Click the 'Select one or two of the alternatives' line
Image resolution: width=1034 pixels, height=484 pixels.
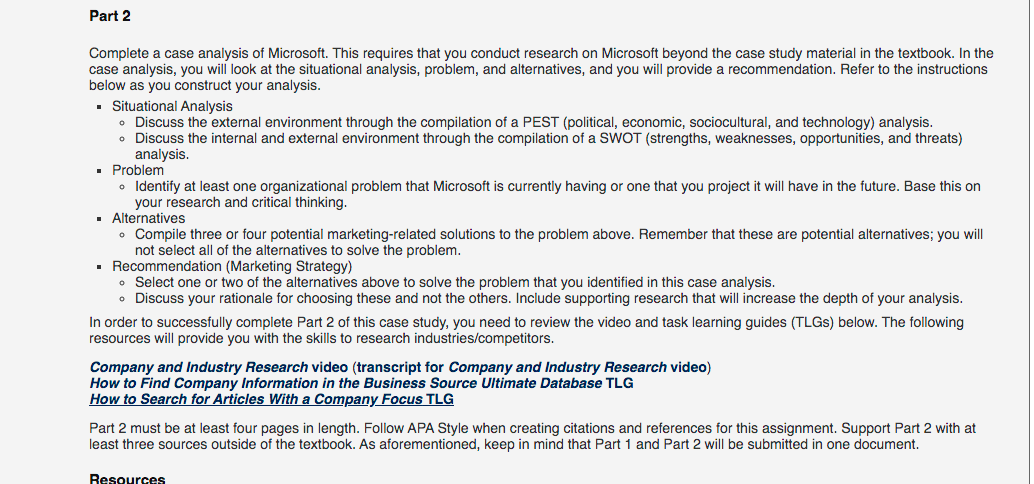tap(455, 282)
